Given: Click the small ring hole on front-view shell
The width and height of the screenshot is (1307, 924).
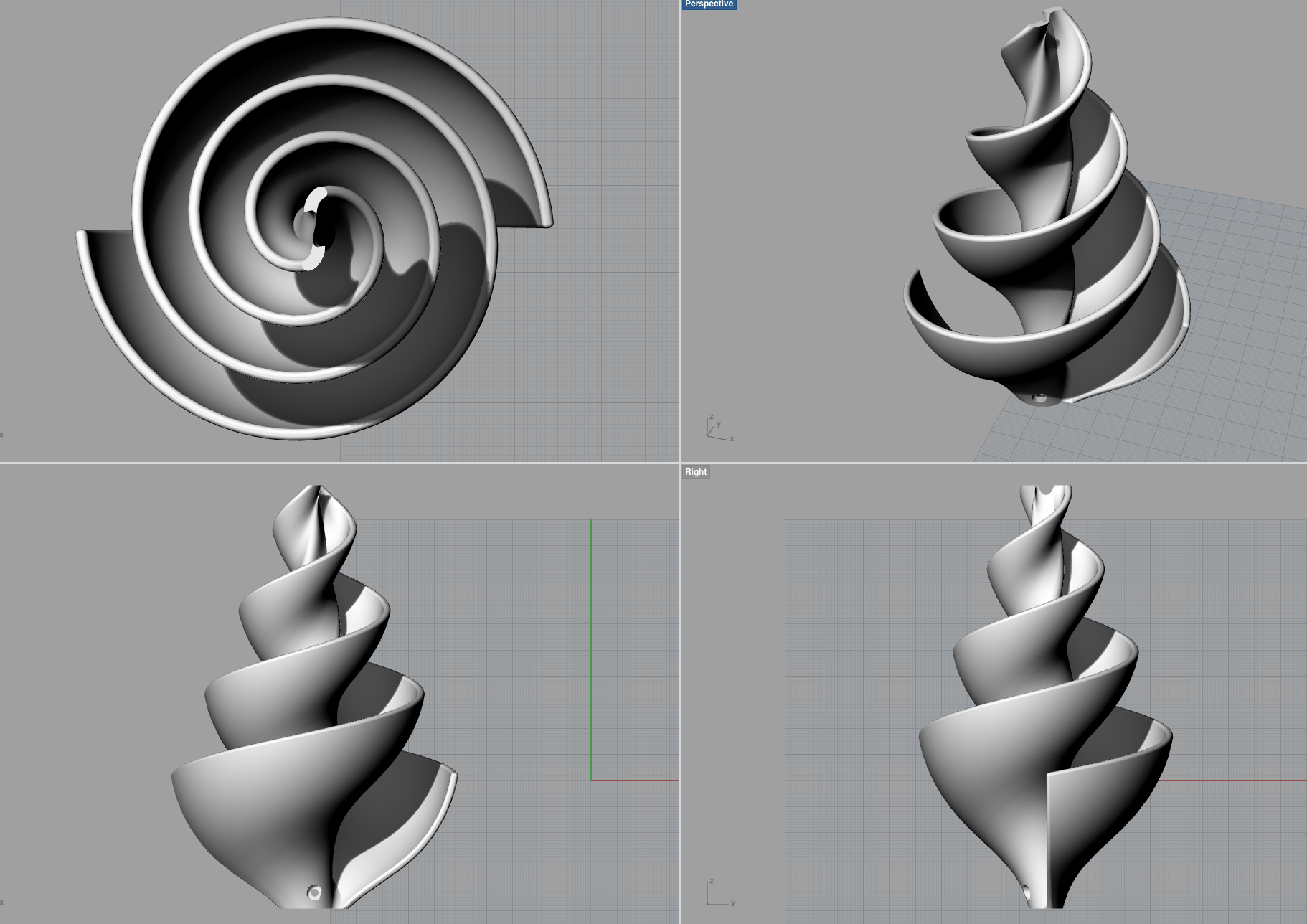Looking at the screenshot, I should coord(314,892).
